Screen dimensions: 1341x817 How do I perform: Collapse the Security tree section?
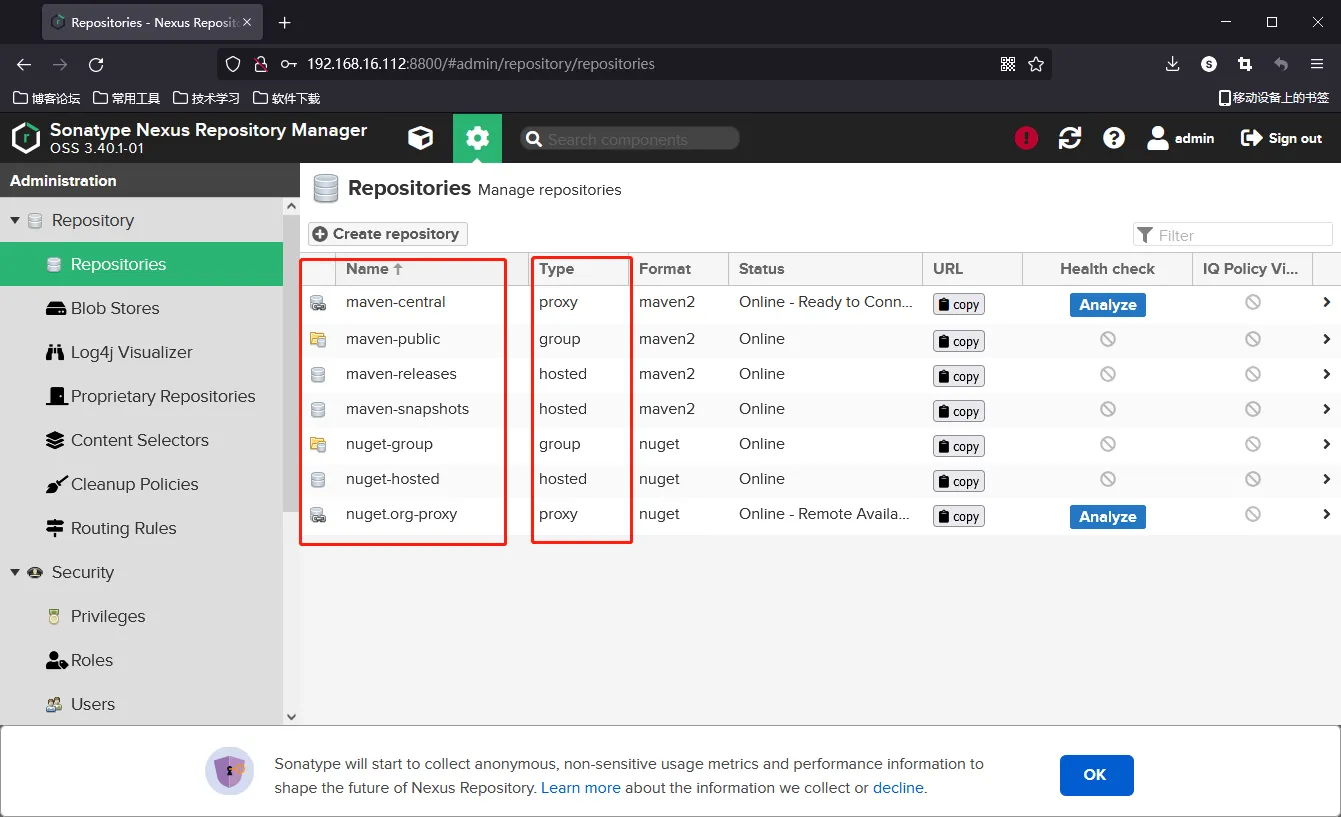click(15, 572)
